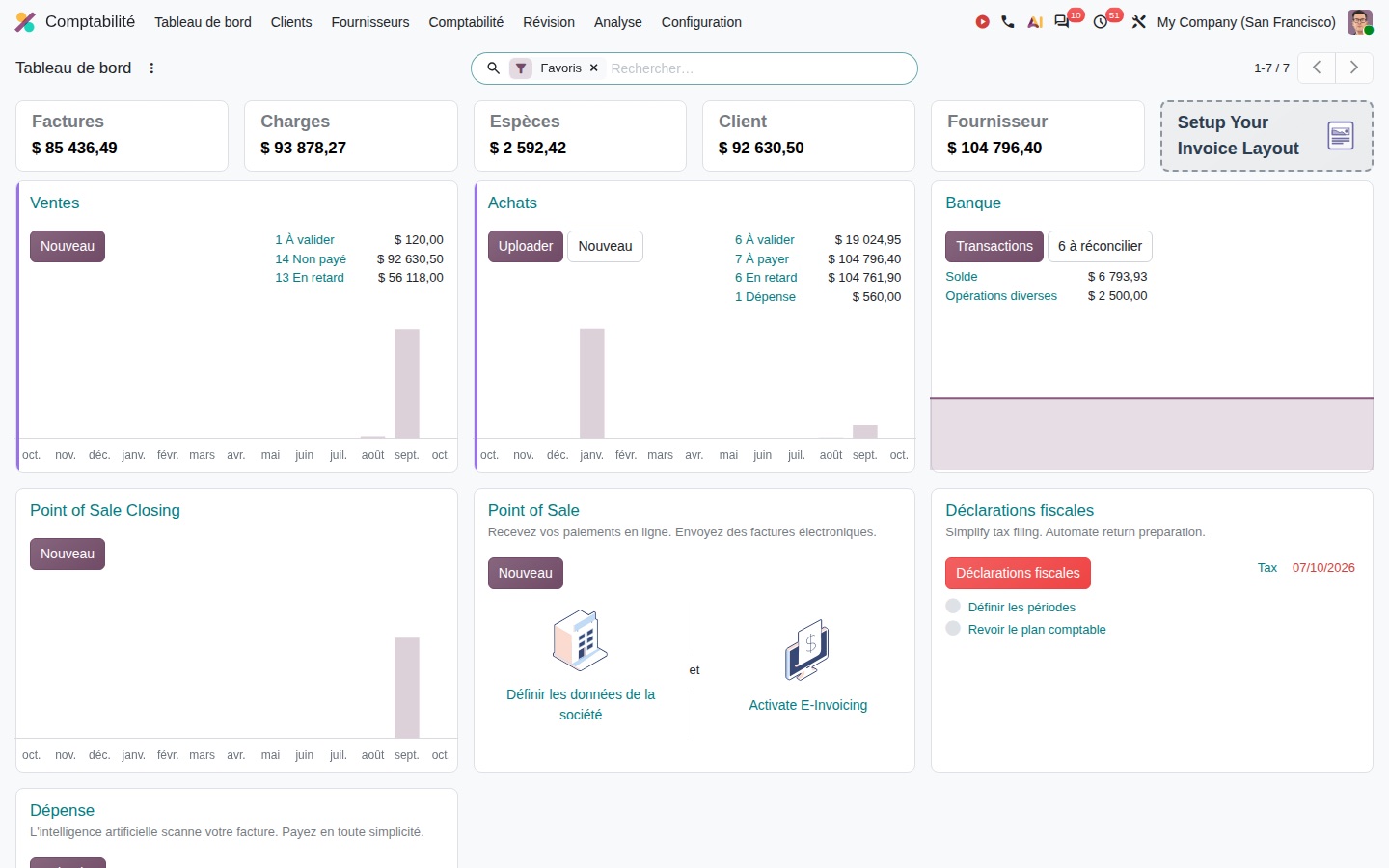Click the red Déclarations fiscales button

pos(1018,573)
